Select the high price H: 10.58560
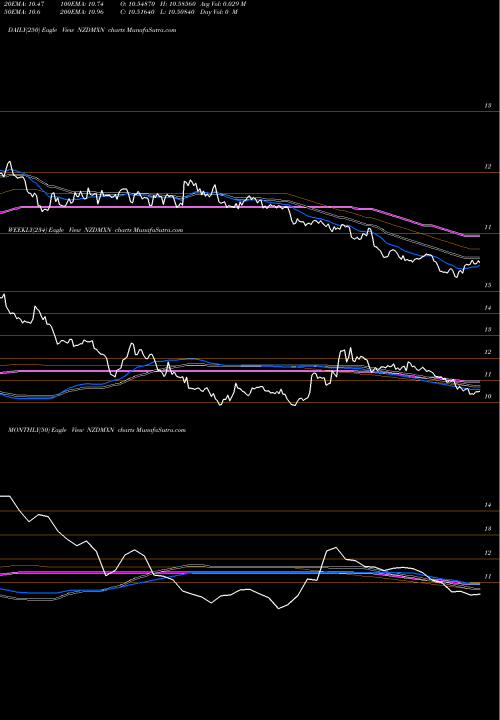 point(178,4)
